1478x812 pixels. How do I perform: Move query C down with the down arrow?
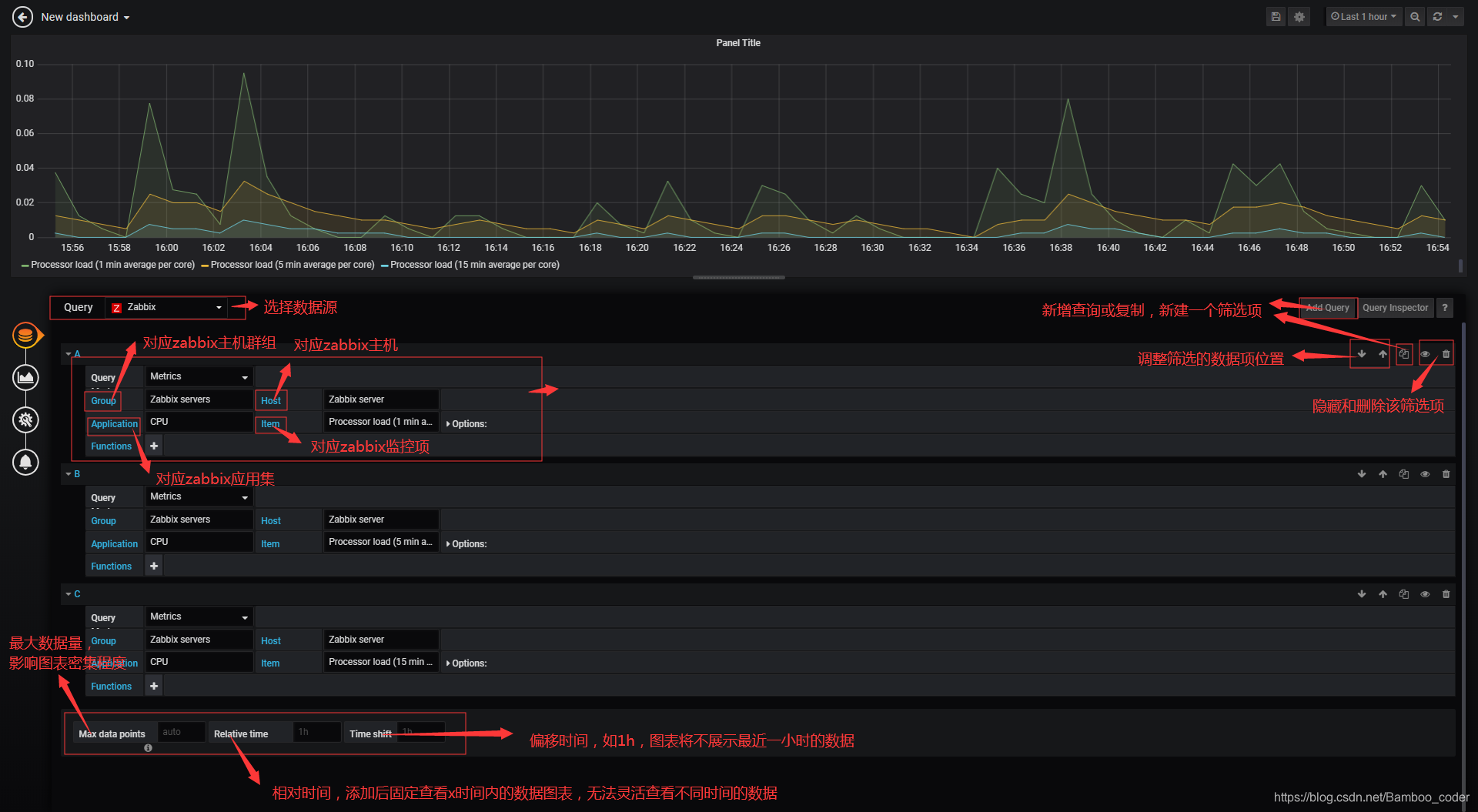1362,594
